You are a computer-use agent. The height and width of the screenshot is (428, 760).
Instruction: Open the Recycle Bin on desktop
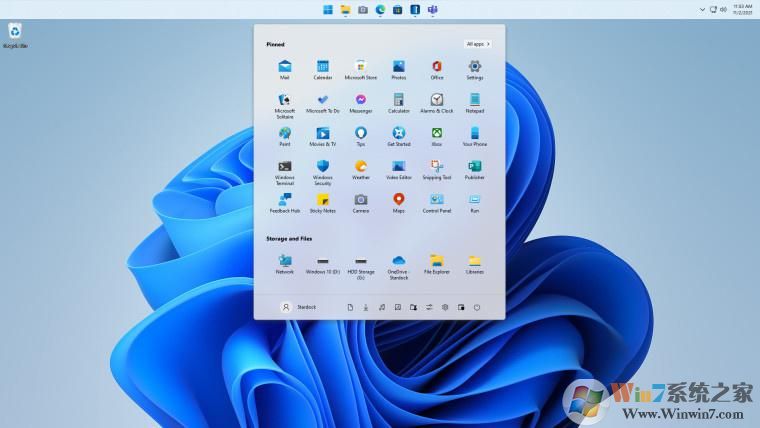(x=15, y=33)
